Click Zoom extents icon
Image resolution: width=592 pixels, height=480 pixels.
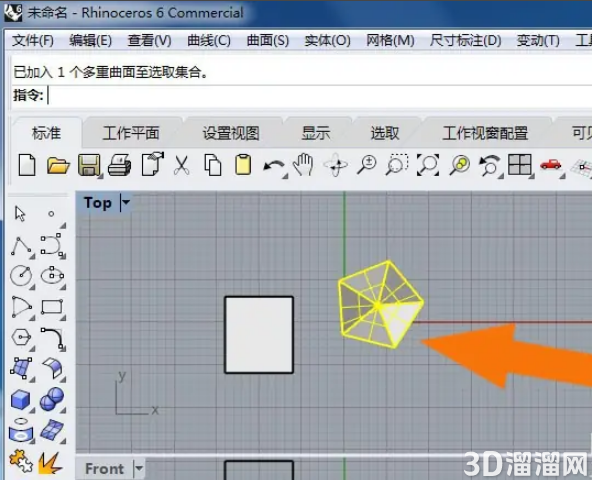[428, 165]
